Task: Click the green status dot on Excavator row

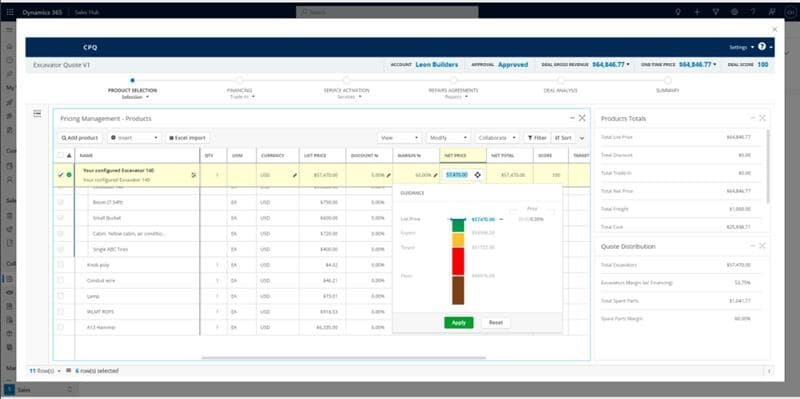Action: 69,175
